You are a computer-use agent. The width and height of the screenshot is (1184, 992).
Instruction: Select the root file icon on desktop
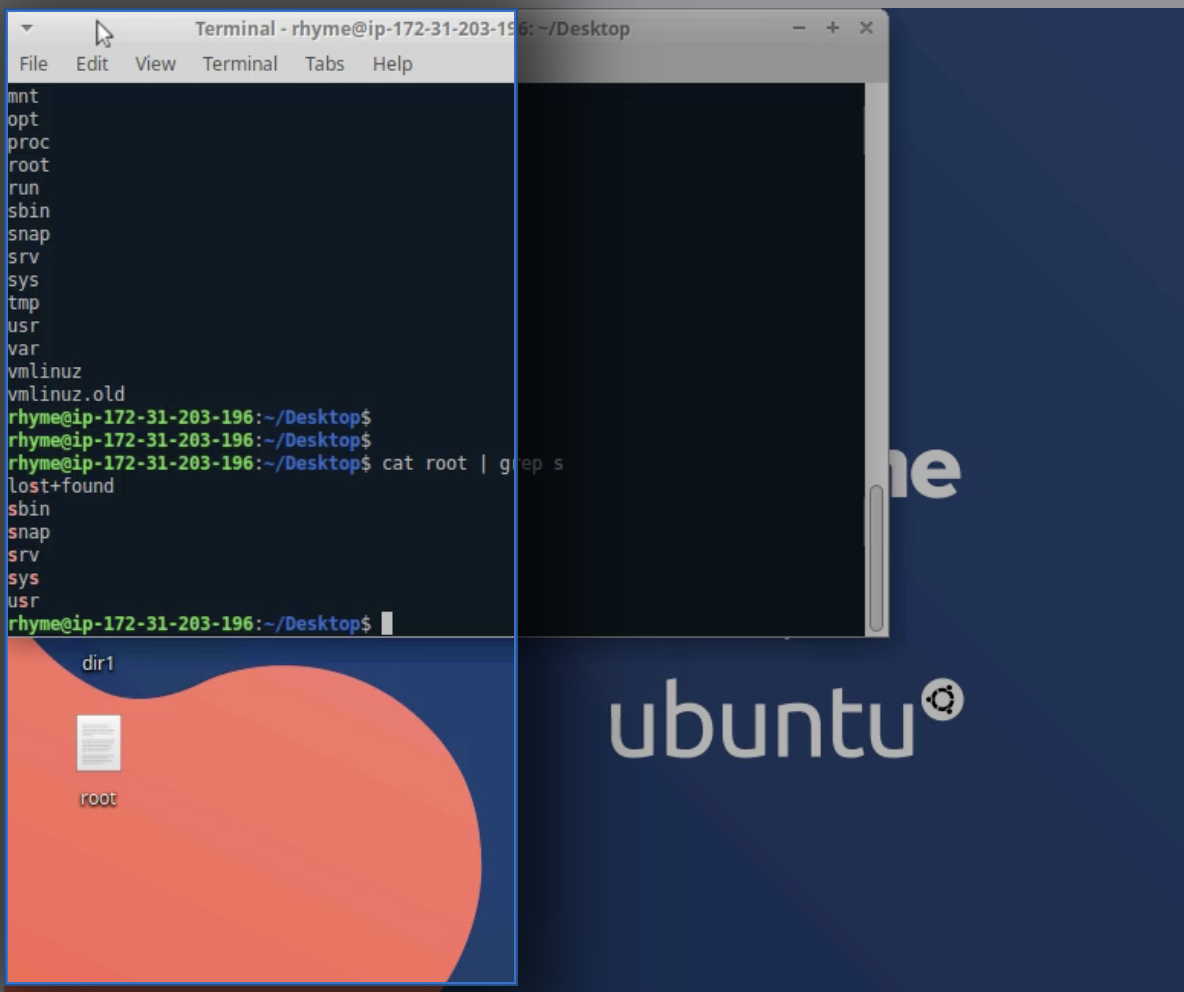pos(98,744)
